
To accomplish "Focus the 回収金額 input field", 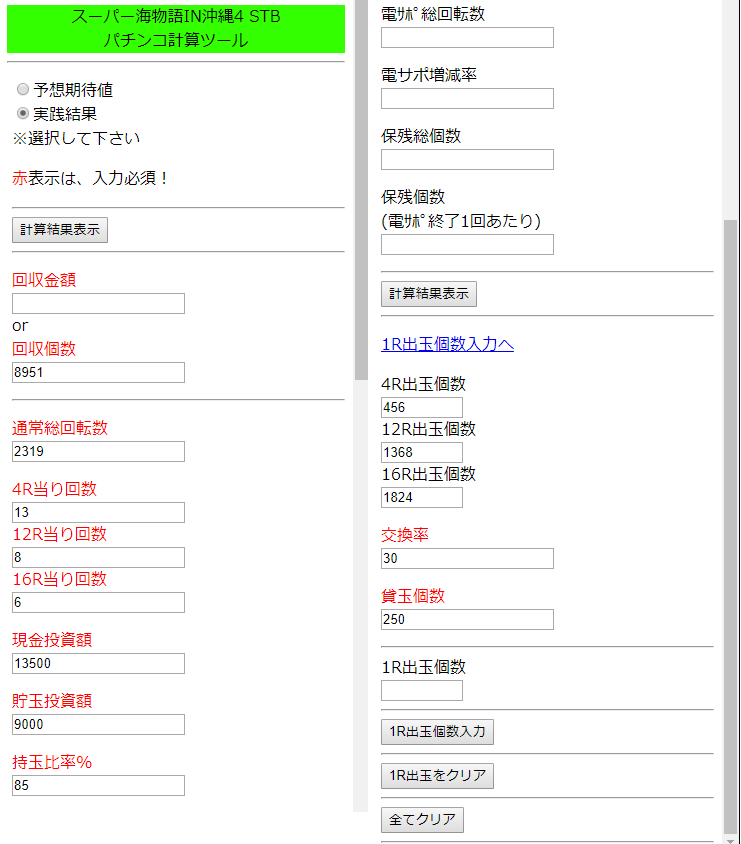I will click(98, 304).
